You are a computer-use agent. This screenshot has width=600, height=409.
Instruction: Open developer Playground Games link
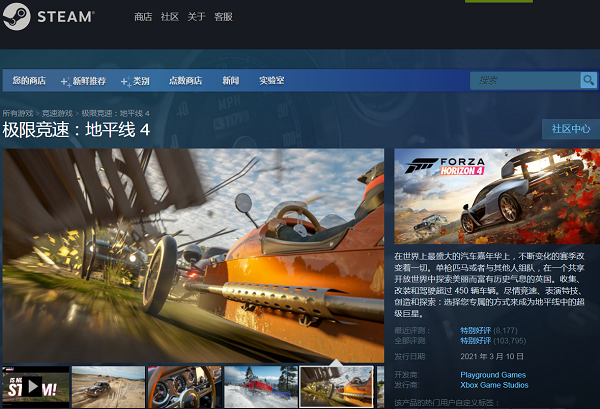tap(493, 375)
